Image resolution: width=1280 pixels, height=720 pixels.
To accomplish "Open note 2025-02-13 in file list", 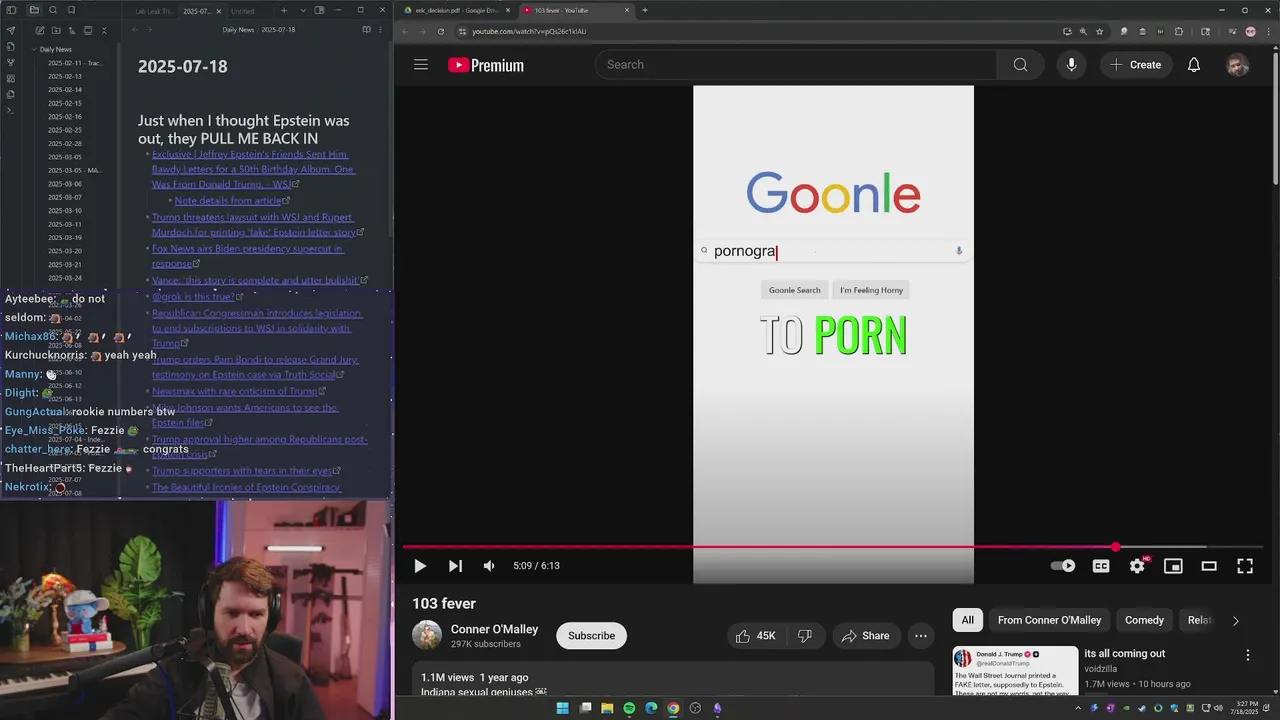I will click(x=65, y=76).
